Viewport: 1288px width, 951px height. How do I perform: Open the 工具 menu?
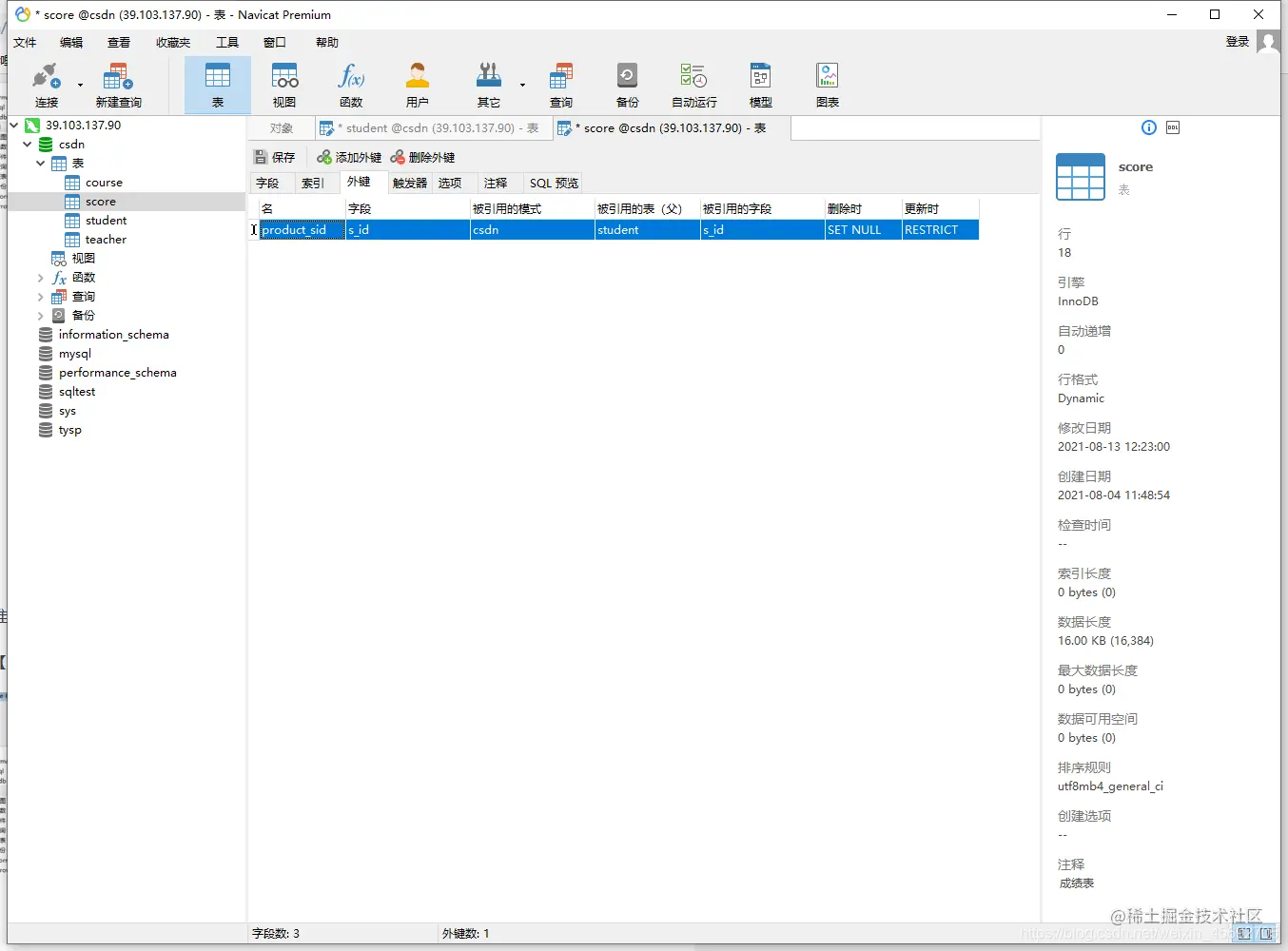pyautogui.click(x=227, y=42)
